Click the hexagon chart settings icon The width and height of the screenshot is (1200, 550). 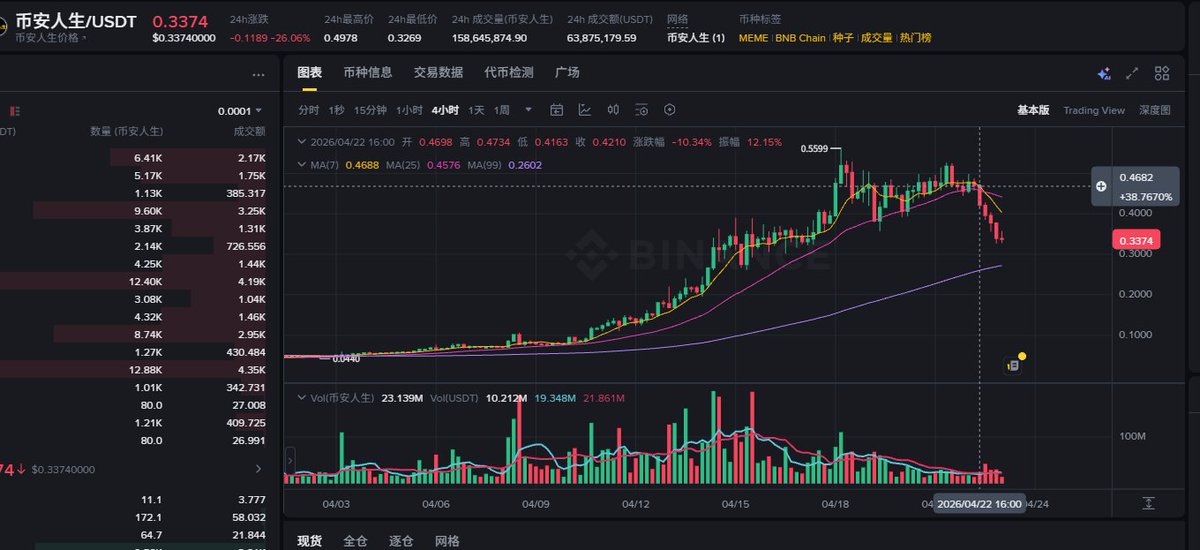pyautogui.click(x=670, y=110)
